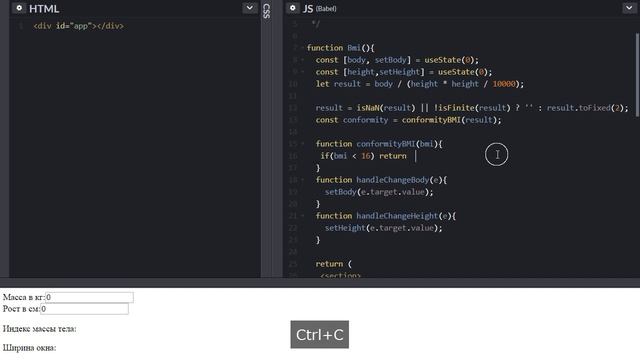Select the JS (Babel) editor title
The image size is (640, 360).
point(320,9)
